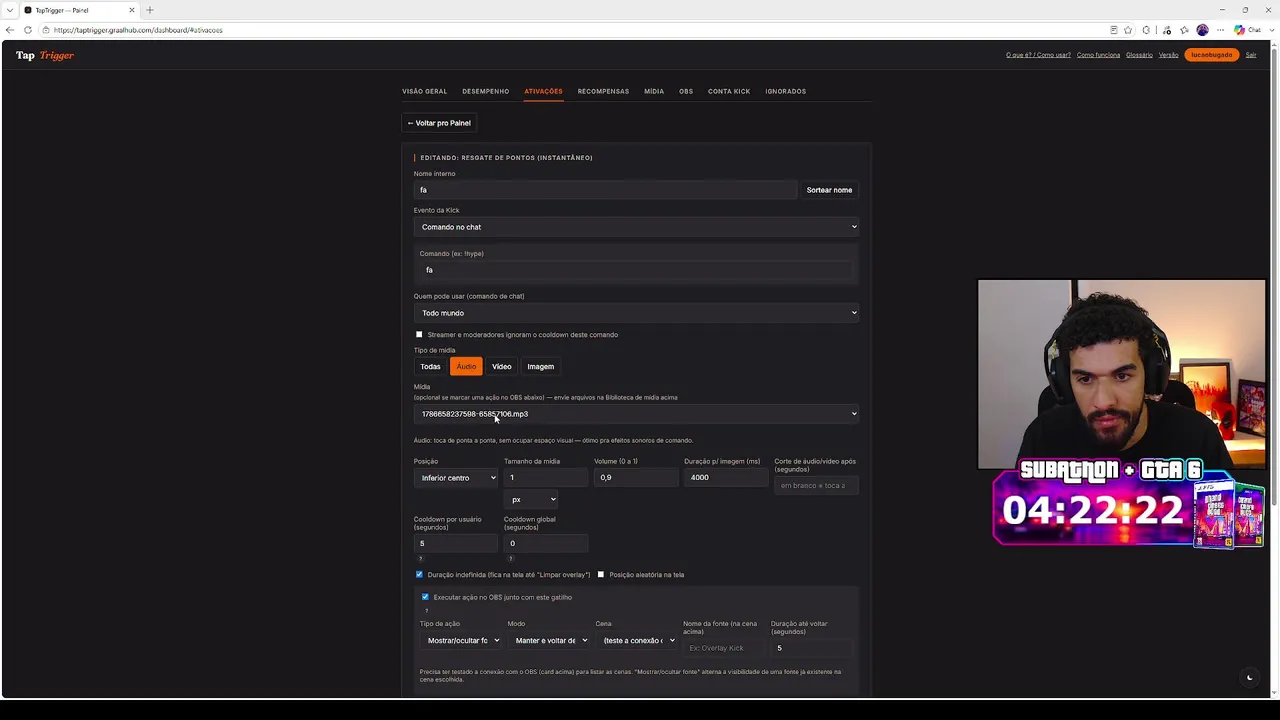Screen dimensions: 1280x720
Task: Click the help icon under Cooldown por usuário
Action: [x=420, y=558]
